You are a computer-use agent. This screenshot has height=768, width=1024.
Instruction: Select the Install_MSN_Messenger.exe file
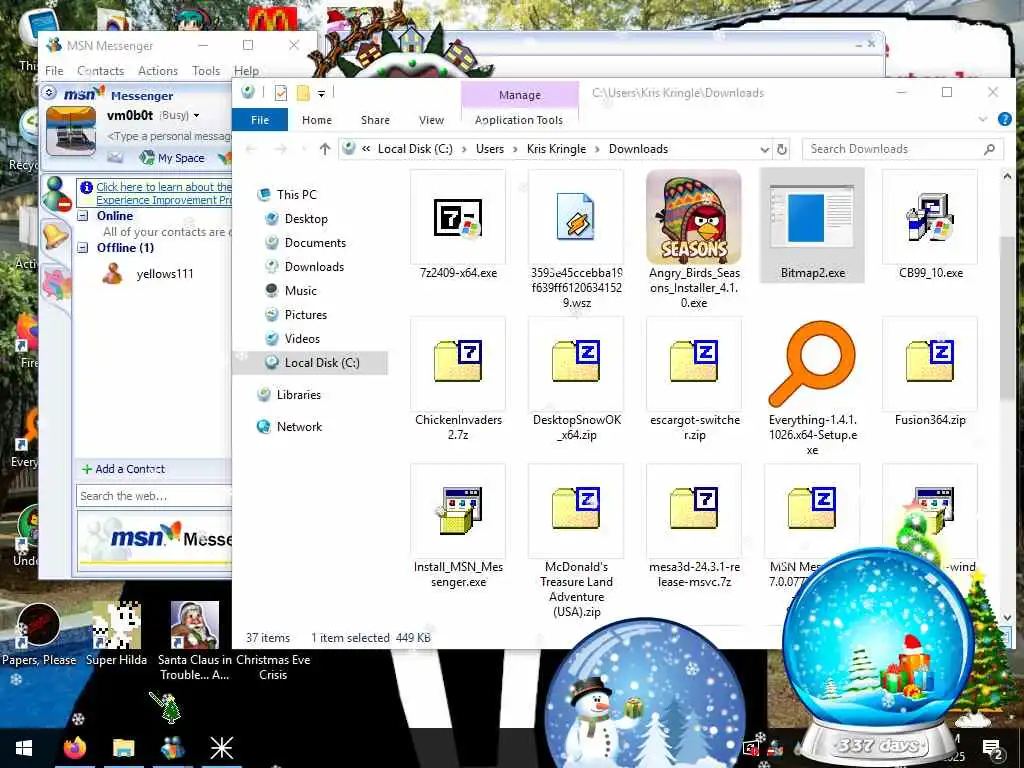(x=458, y=527)
